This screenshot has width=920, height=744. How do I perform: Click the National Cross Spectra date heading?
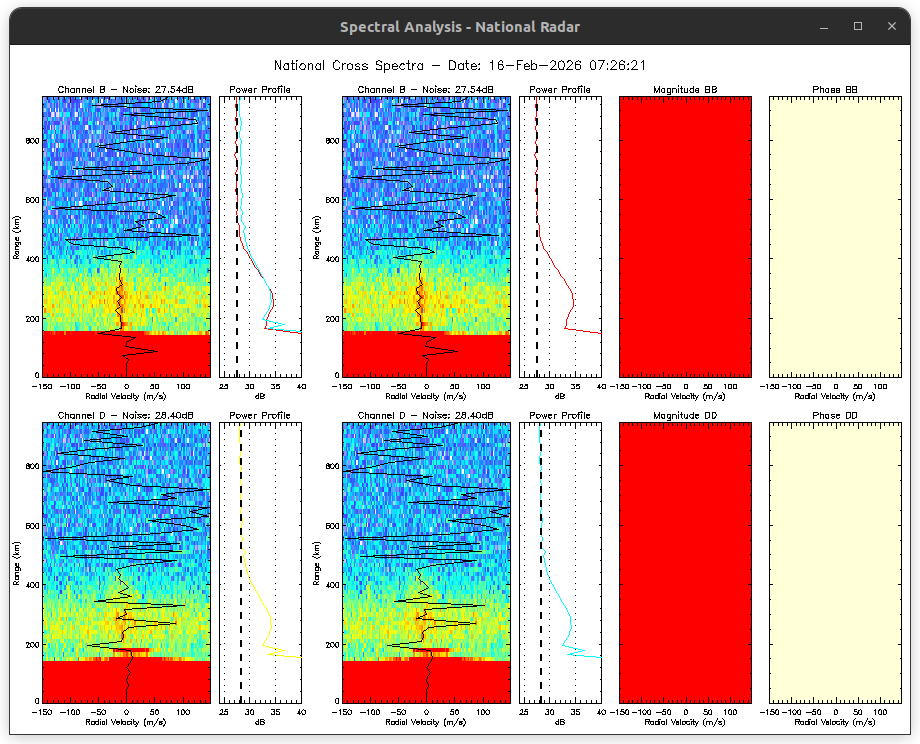[460, 66]
